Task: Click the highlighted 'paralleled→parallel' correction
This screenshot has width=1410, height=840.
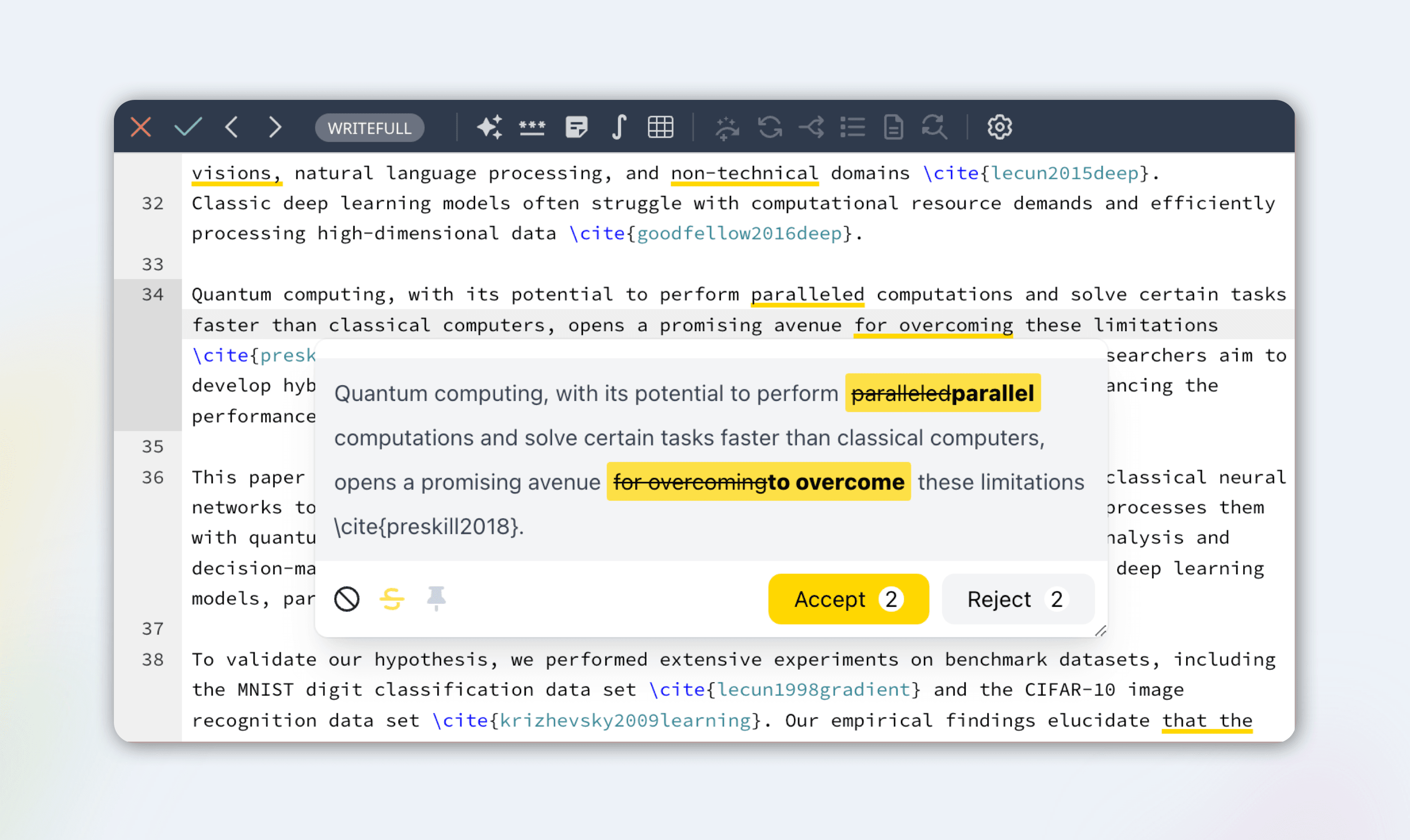Action: tap(942, 393)
